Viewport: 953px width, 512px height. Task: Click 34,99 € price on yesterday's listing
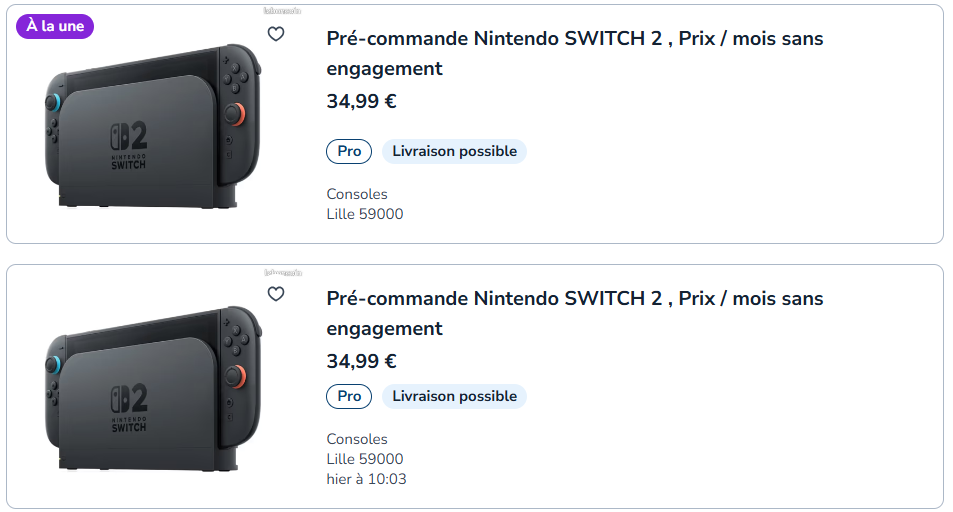click(362, 361)
